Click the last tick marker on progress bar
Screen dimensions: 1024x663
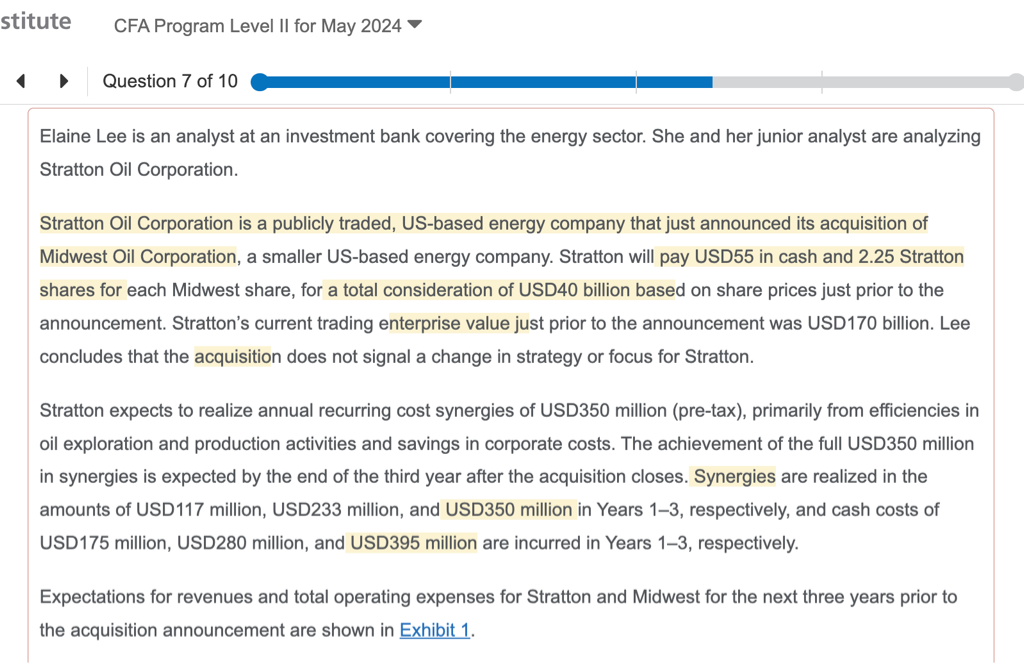point(821,82)
